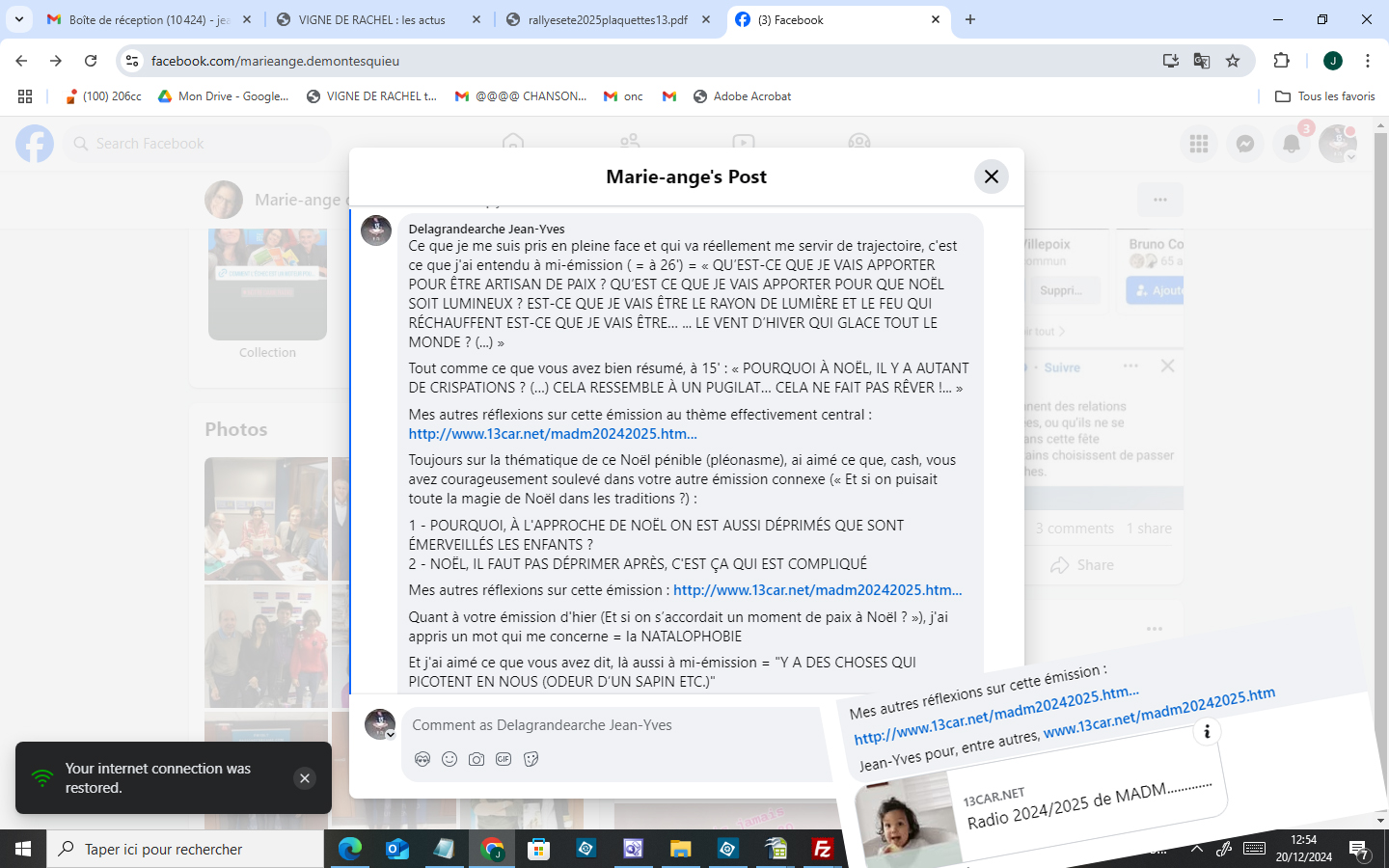Open the Windows Start menu

tap(23, 849)
